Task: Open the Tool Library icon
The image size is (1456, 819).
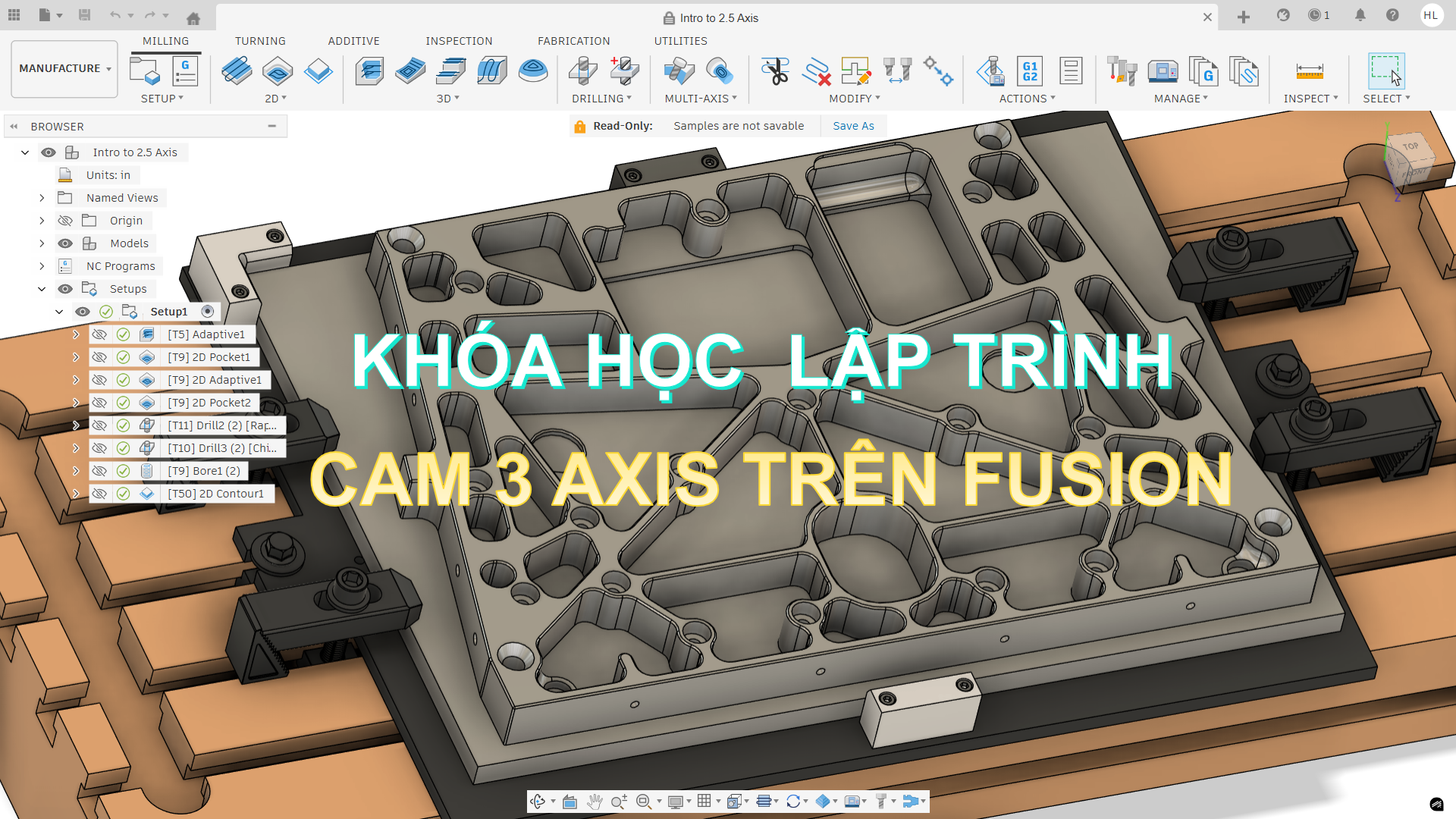Action: (x=1122, y=71)
